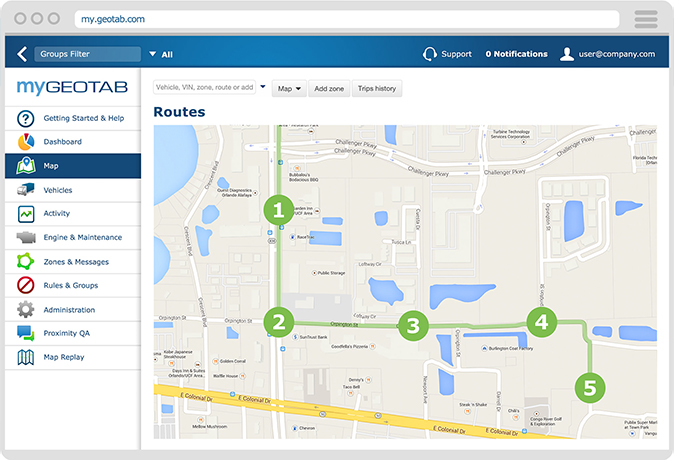The width and height of the screenshot is (674, 460).
Task: Click the Routes heading
Action: click(x=179, y=112)
